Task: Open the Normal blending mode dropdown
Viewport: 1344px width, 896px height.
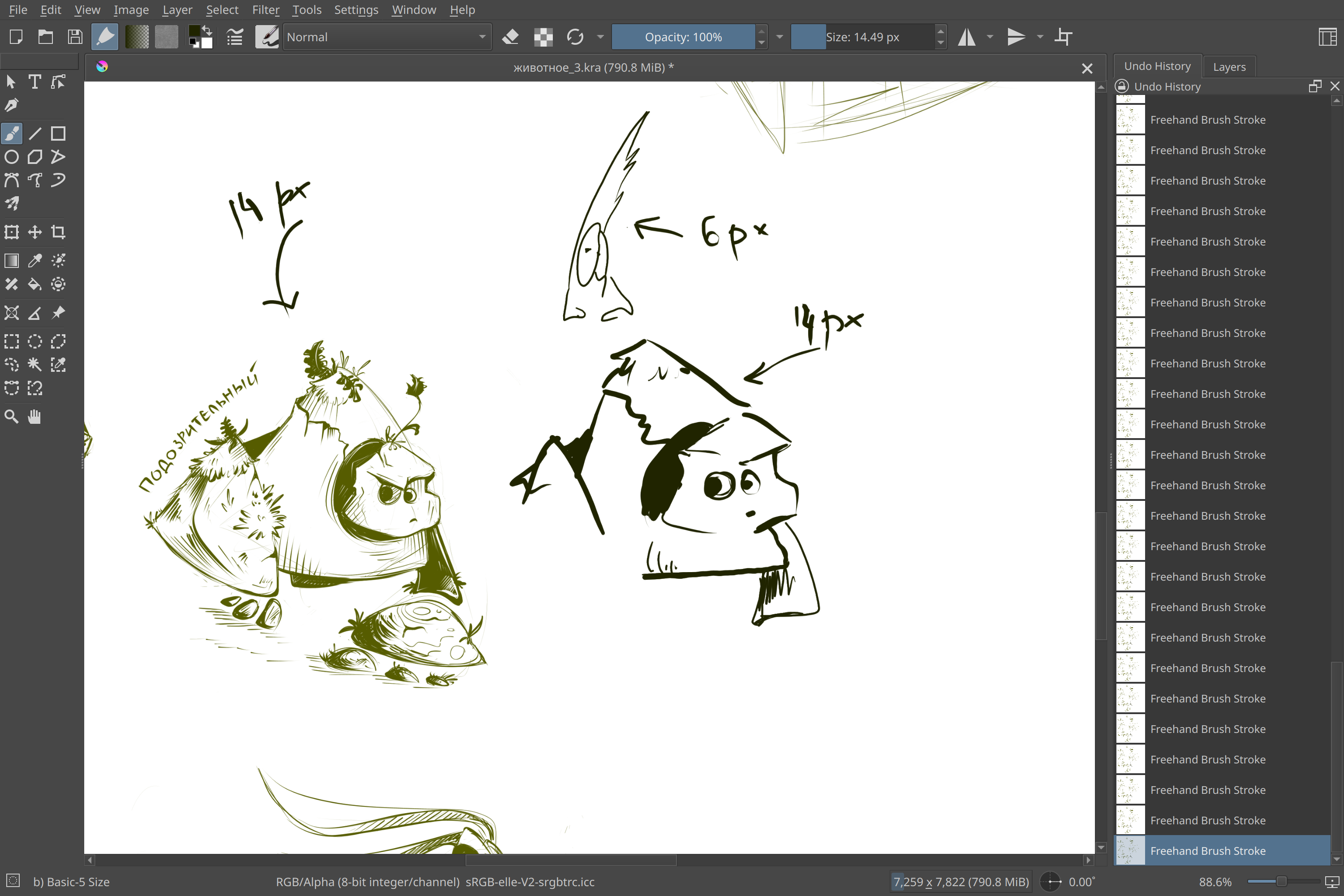Action: tap(387, 37)
